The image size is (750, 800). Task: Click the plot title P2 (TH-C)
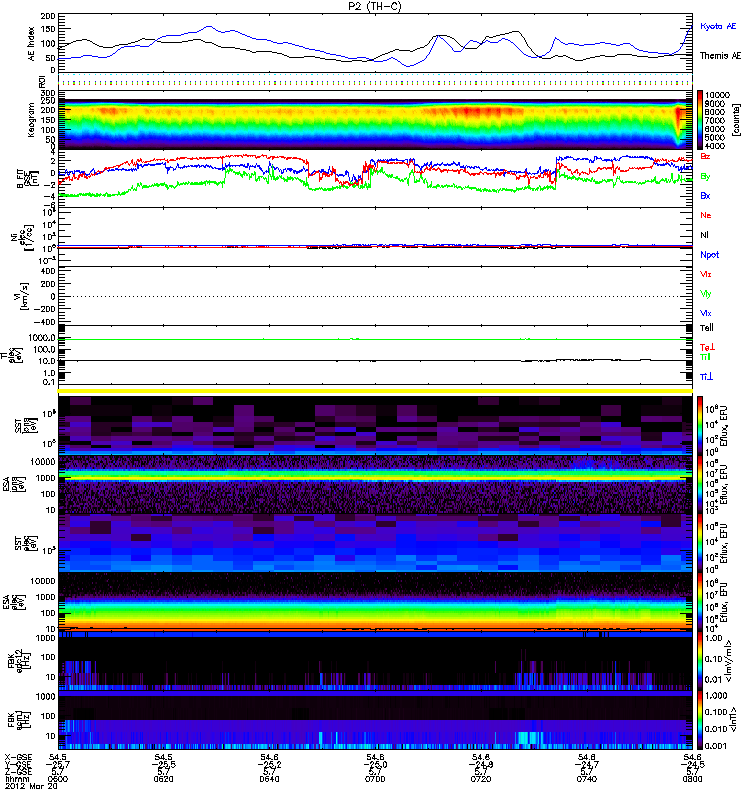tap(374, 6)
